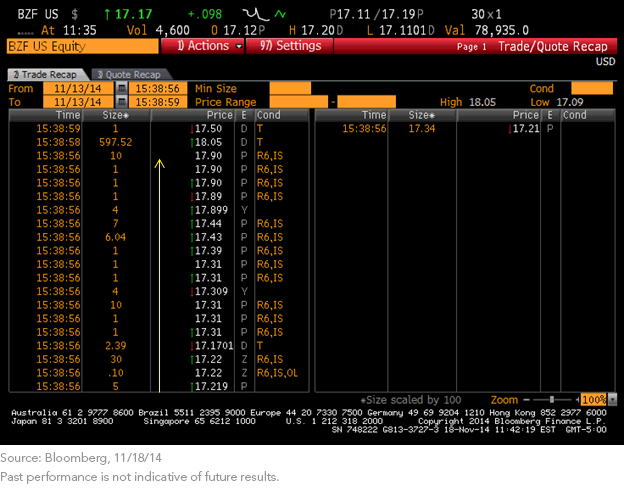This screenshot has height=493, width=624.
Task: Click the Price Range upper bound field
Action: click(367, 102)
